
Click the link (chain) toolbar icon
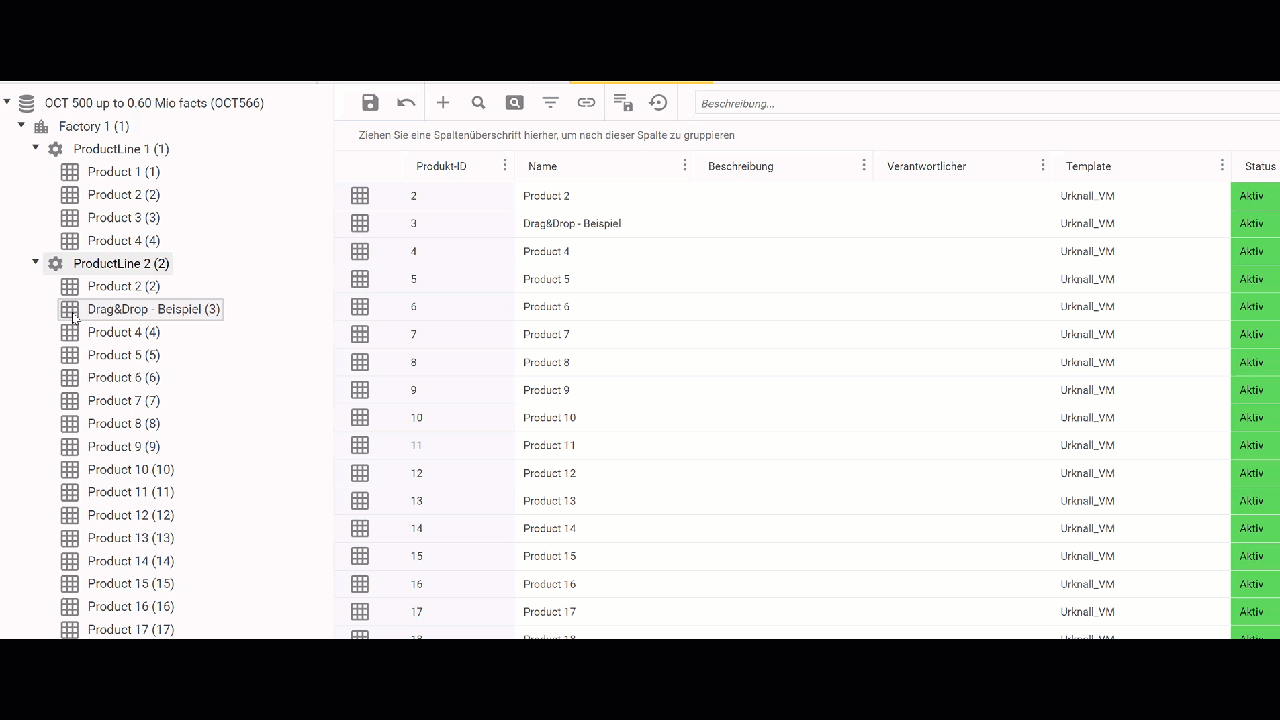[586, 102]
